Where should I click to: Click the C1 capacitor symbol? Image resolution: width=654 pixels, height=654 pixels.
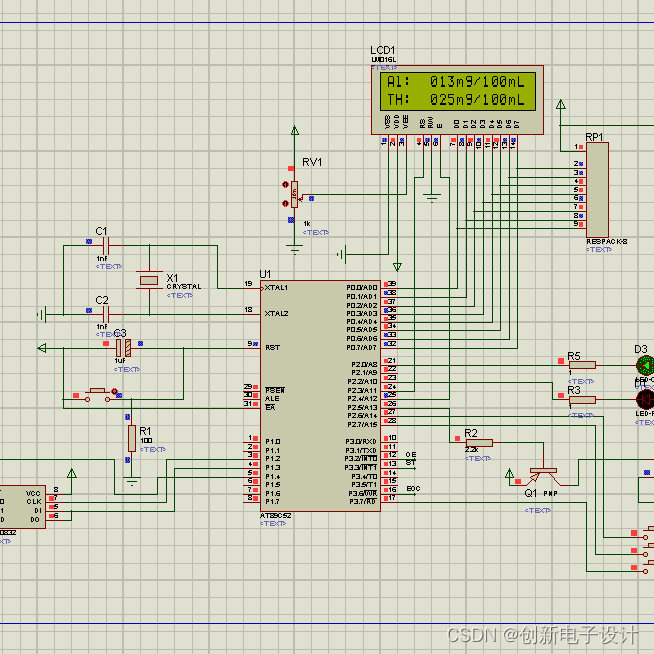[106, 246]
